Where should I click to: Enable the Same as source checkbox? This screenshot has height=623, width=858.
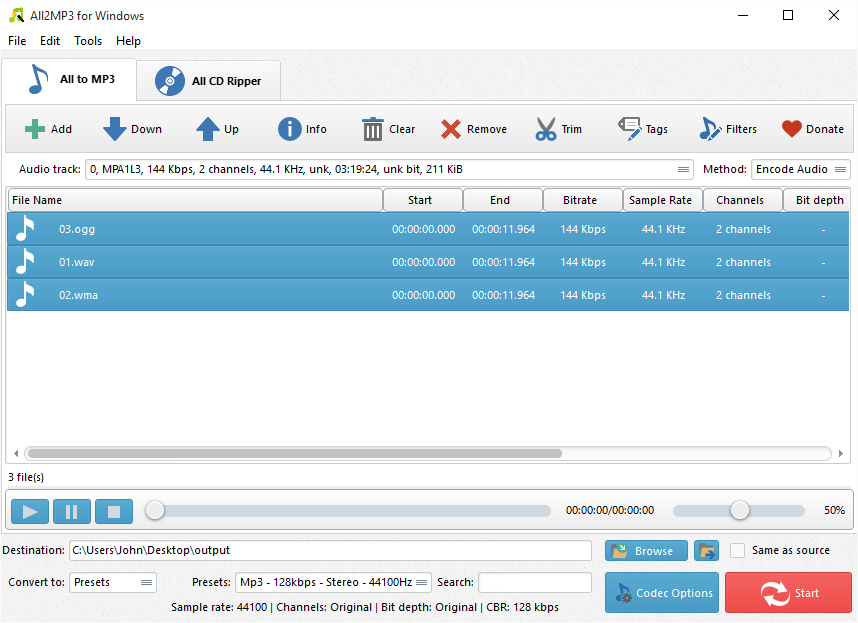tap(738, 550)
